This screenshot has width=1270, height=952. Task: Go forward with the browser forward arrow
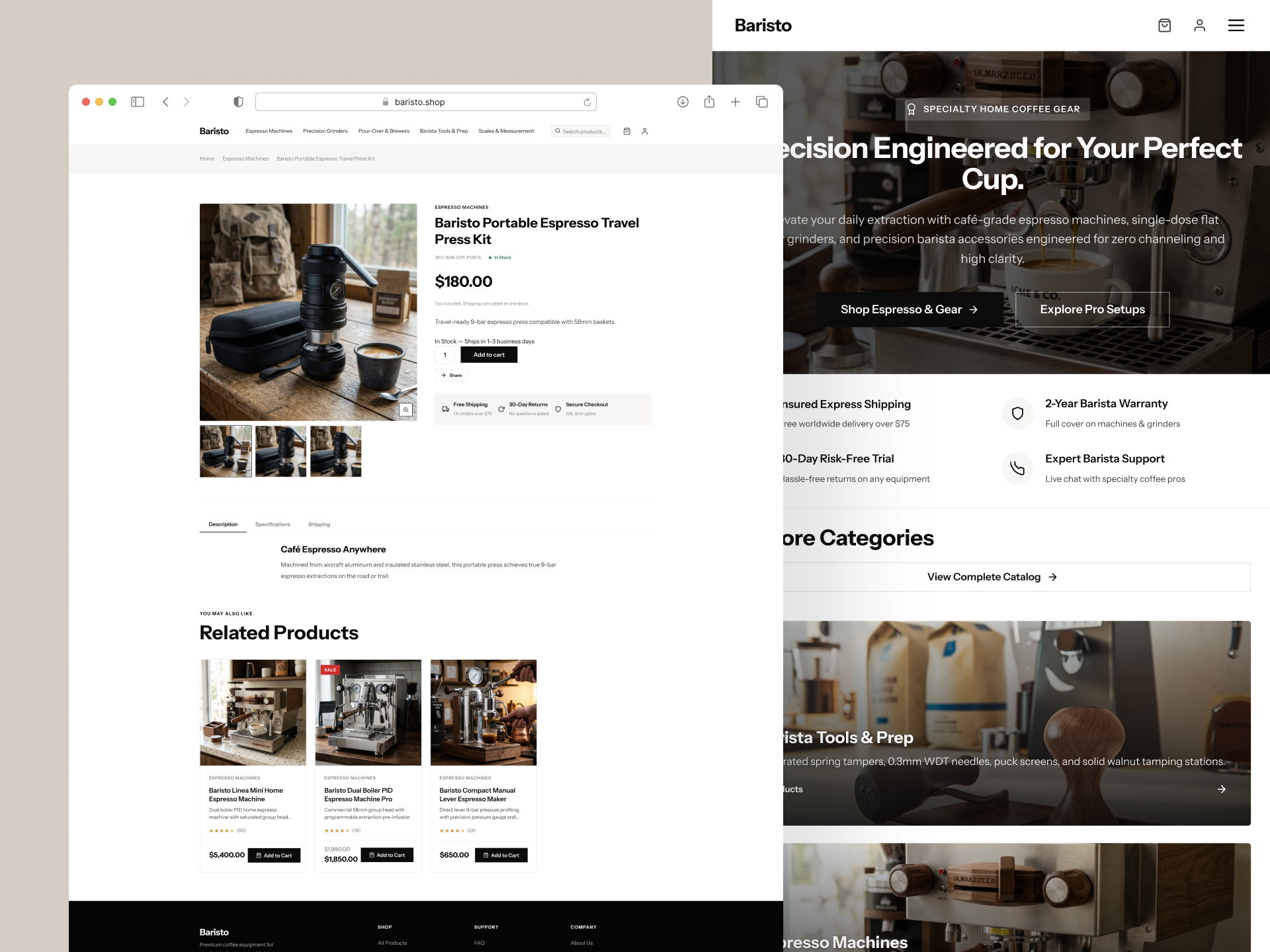[187, 102]
